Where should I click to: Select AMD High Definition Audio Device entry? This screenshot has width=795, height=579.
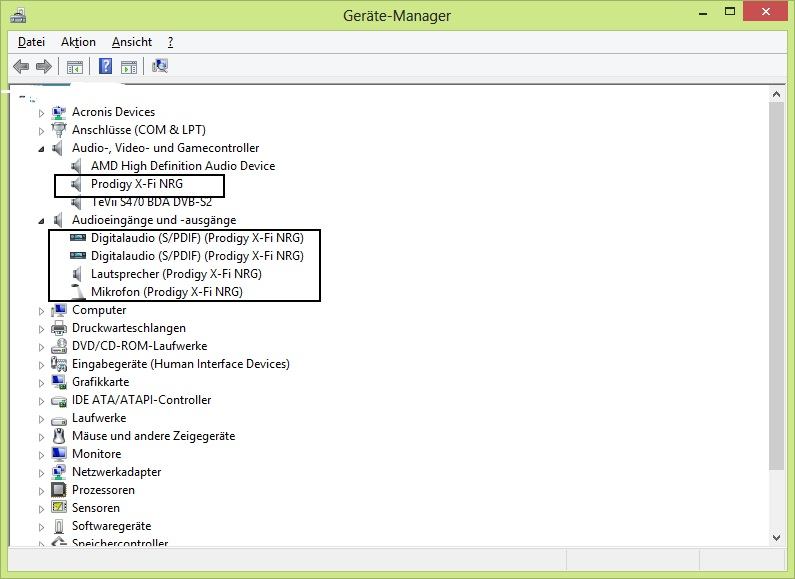[183, 166]
